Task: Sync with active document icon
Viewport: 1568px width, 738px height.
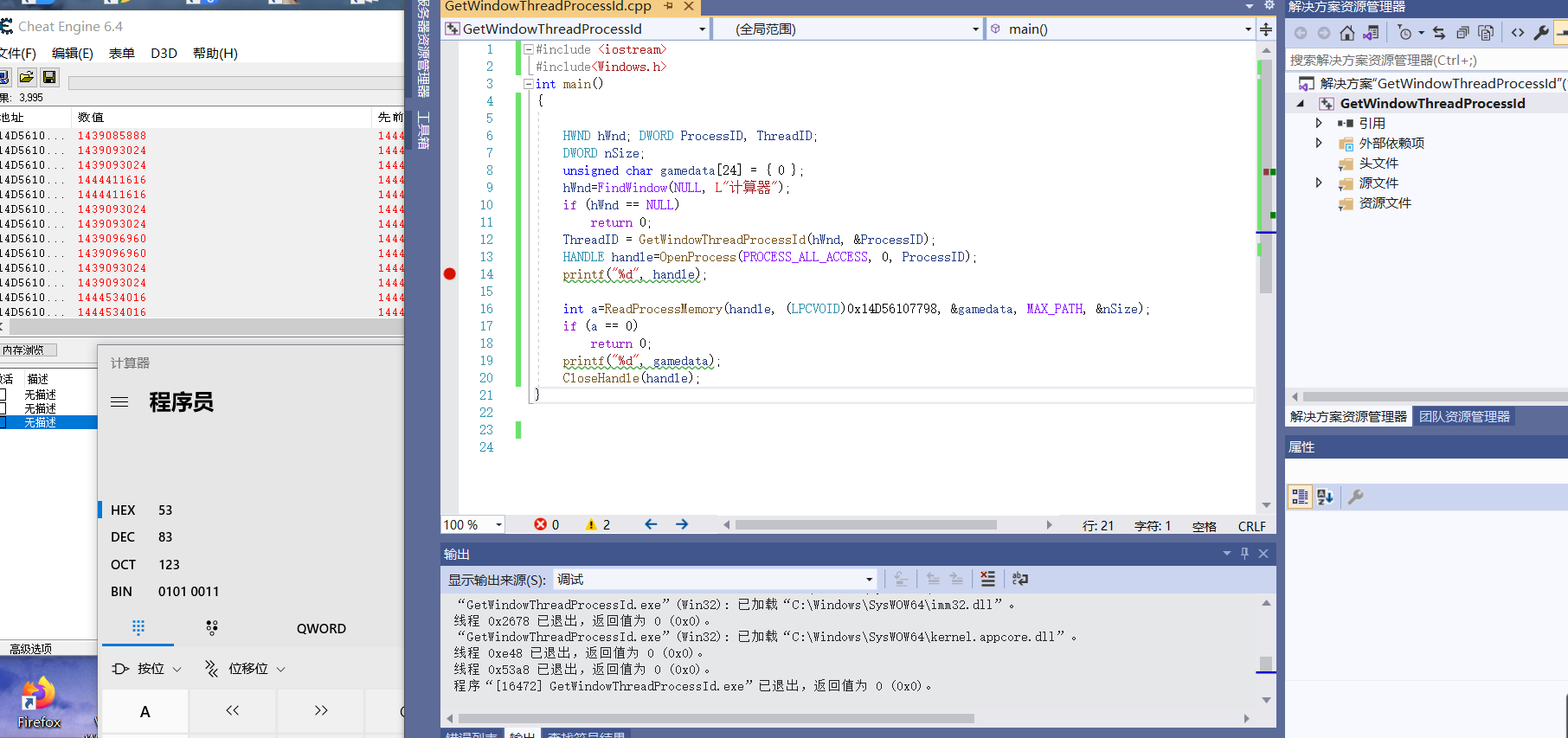Action: (1439, 33)
